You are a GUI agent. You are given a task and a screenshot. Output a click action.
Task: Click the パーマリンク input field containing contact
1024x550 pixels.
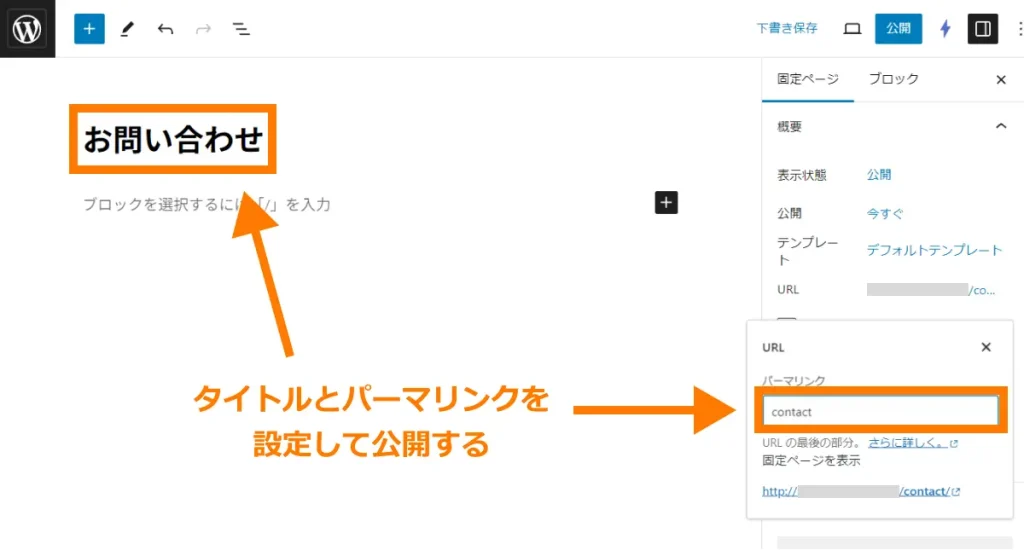(879, 411)
